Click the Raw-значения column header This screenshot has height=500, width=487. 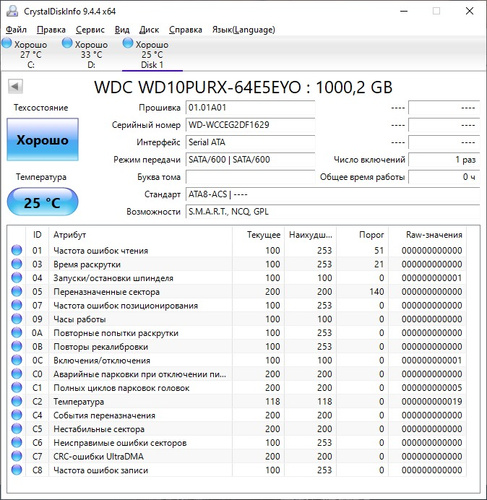tap(434, 235)
